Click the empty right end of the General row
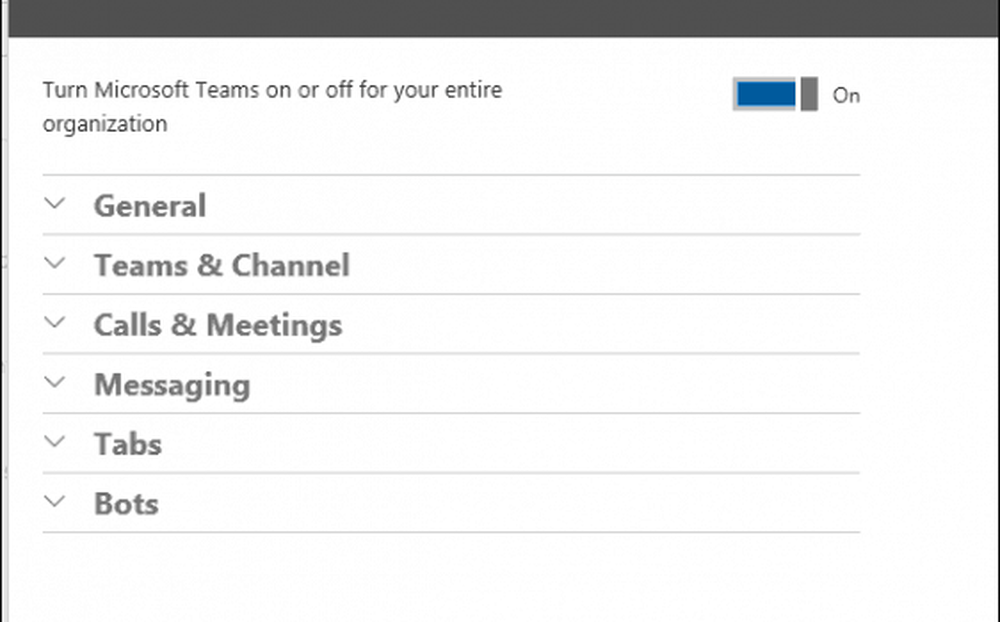This screenshot has width=1000, height=622. (x=780, y=205)
